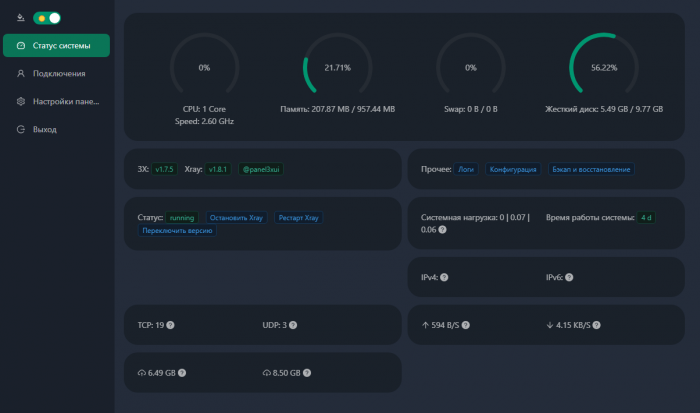
Task: Click the help icon beside IPv4
Action: pos(444,277)
